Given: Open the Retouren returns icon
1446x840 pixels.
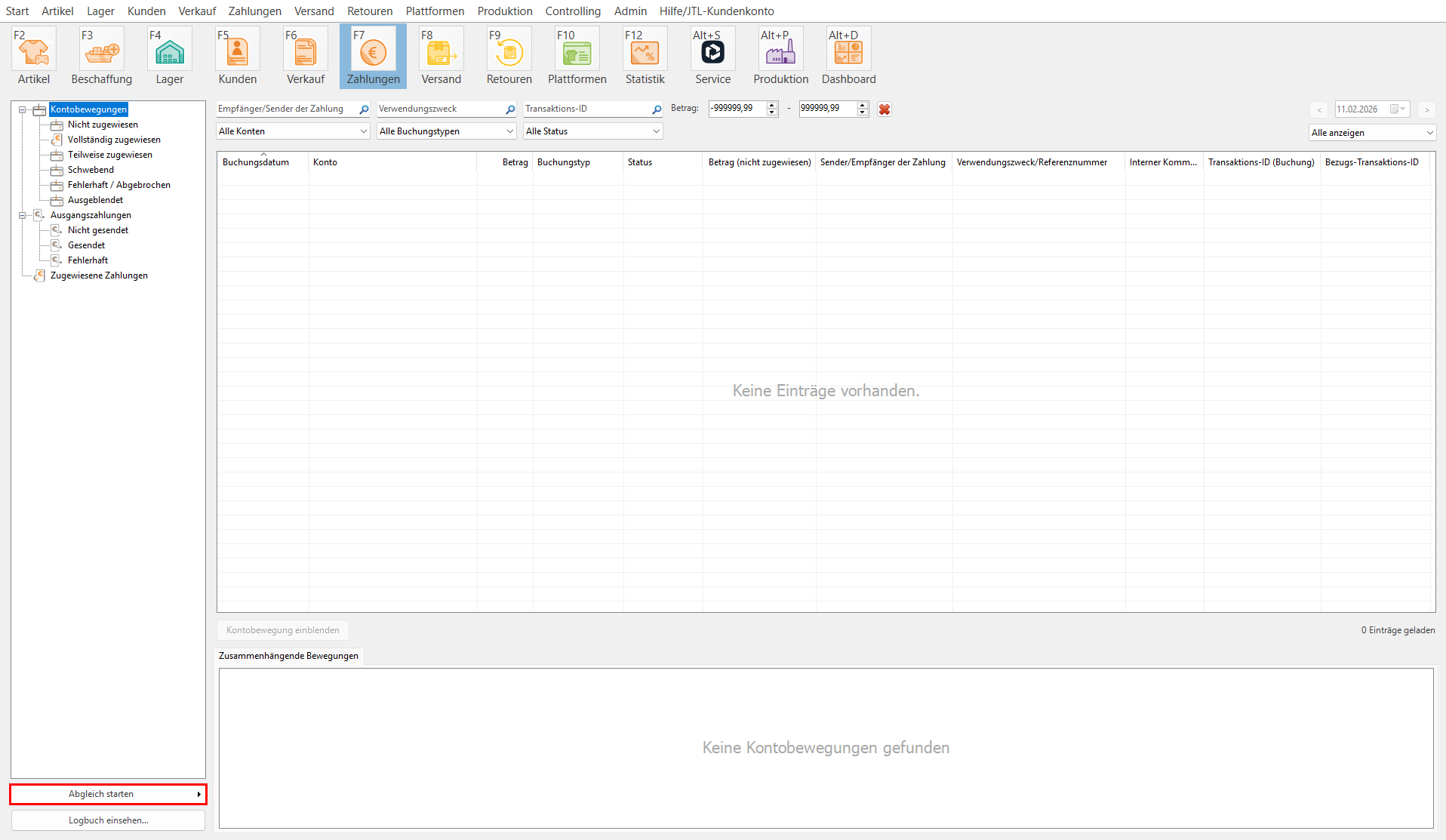Looking at the screenshot, I should pos(509,51).
